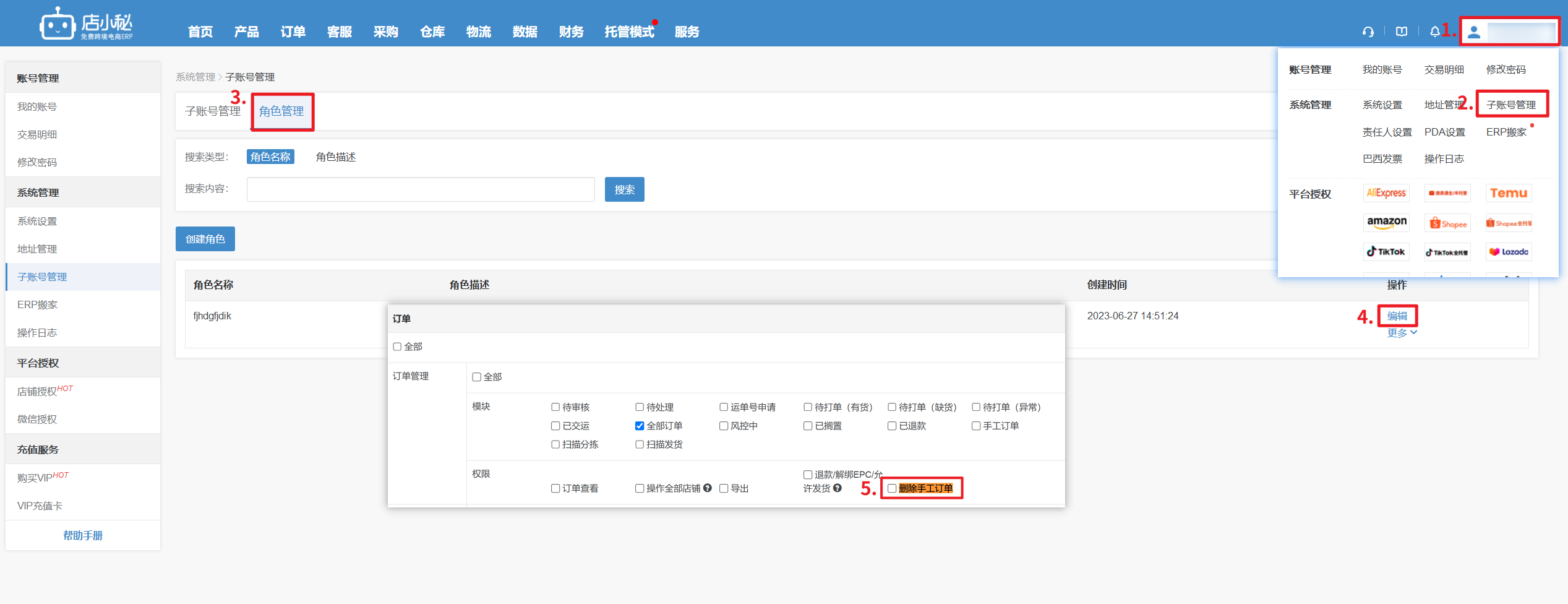Select the Amazon platform logo
1568x604 pixels.
tap(1386, 222)
